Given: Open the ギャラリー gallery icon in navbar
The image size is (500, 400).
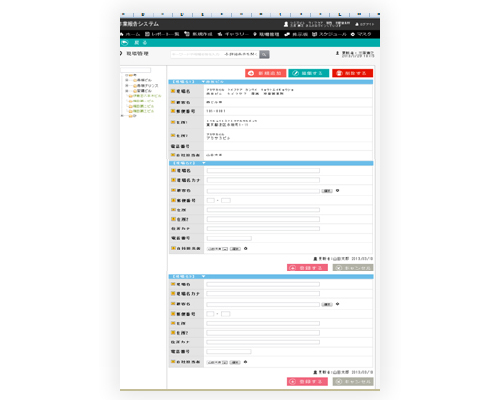Looking at the screenshot, I should [x=220, y=34].
